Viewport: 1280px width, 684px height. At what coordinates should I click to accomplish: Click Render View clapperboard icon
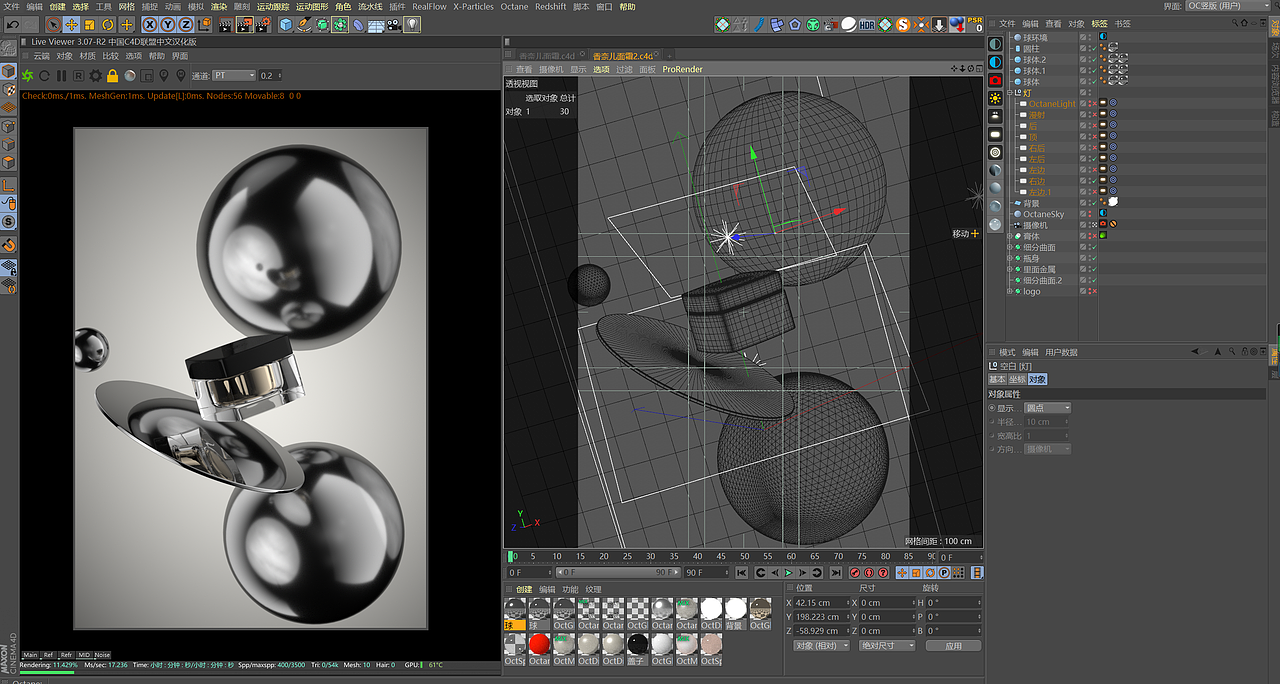226,25
